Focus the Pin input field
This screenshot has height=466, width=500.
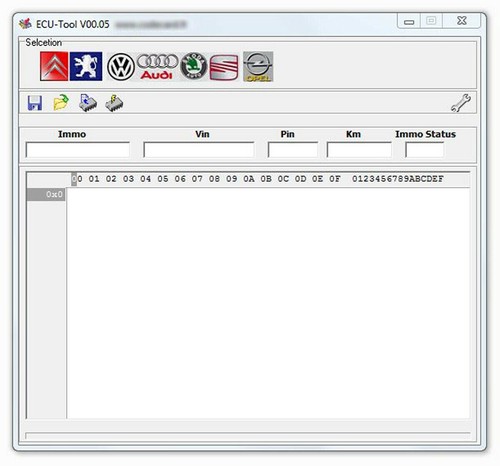[x=293, y=149]
